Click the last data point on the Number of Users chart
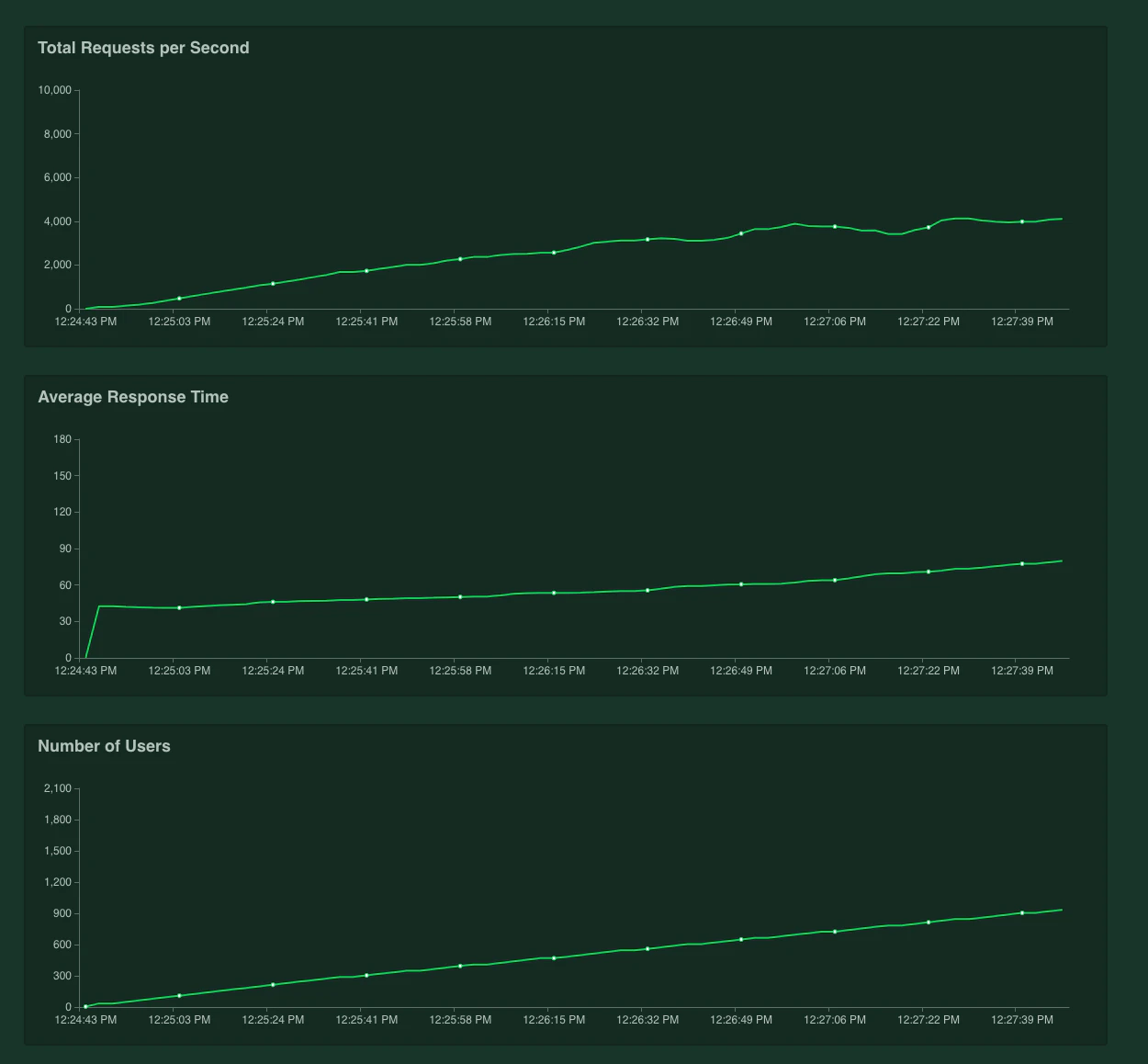This screenshot has width=1148, height=1064. (x=1023, y=912)
